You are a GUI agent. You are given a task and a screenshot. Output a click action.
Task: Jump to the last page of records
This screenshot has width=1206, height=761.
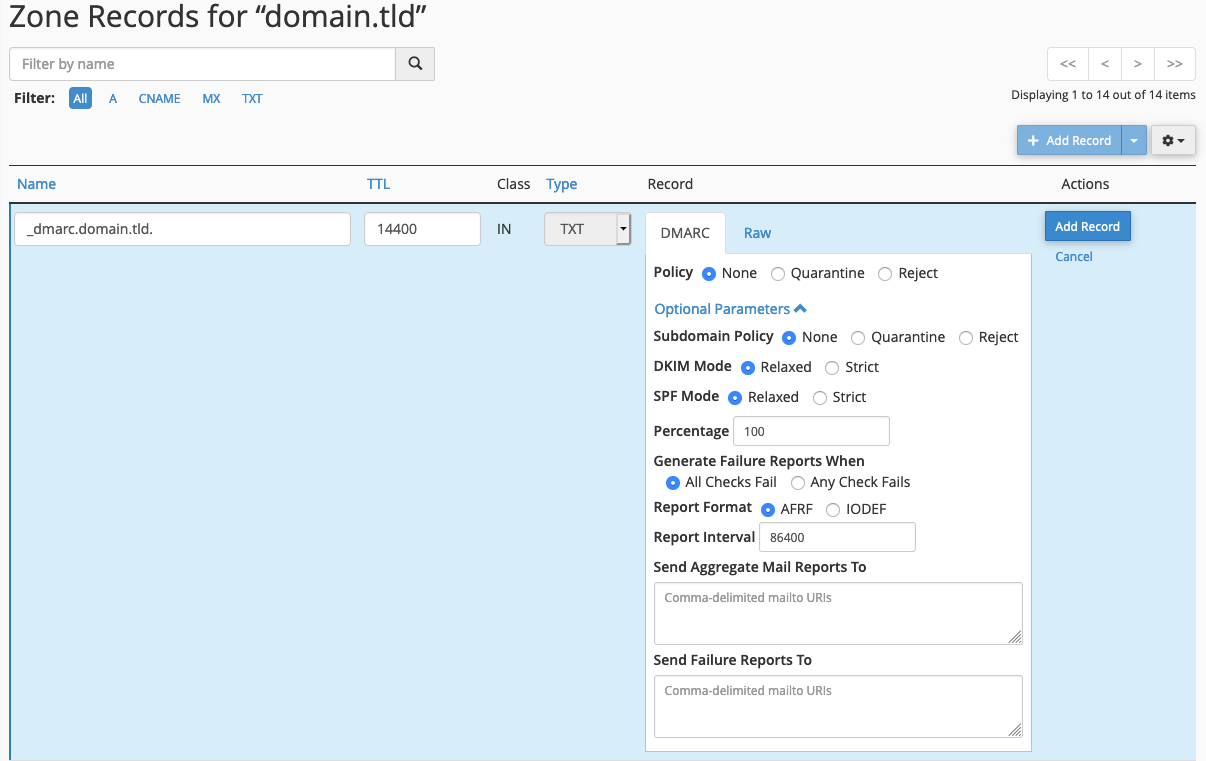1175,64
